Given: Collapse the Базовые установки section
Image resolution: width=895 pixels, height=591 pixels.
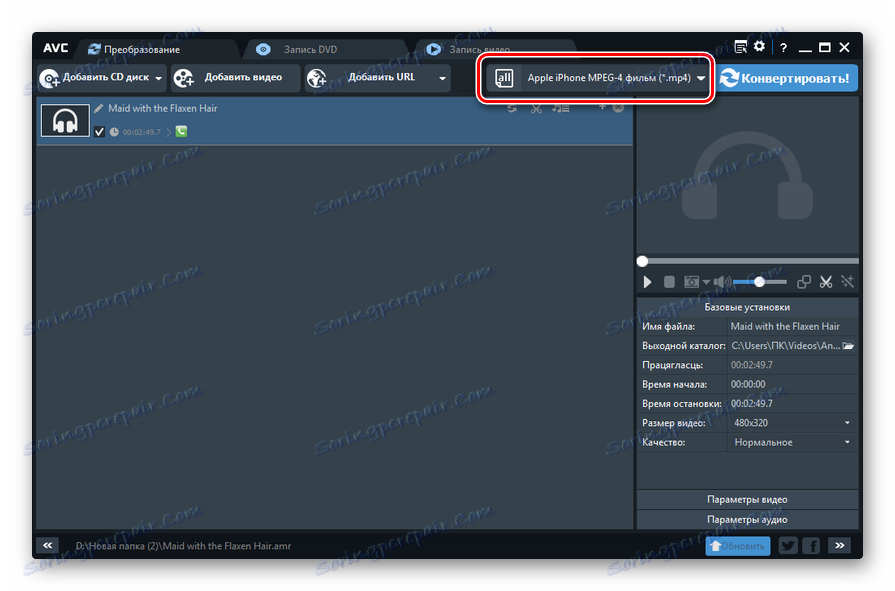Looking at the screenshot, I should (747, 307).
